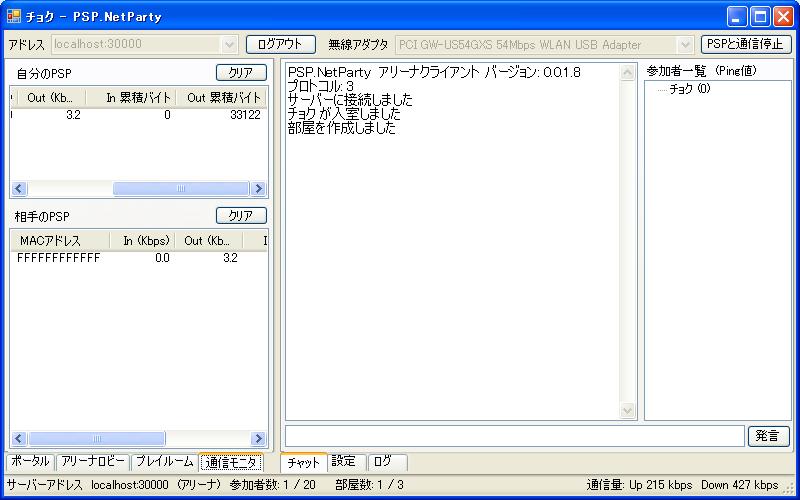Click the PSP.NetParty title bar app icon

pos(14,16)
